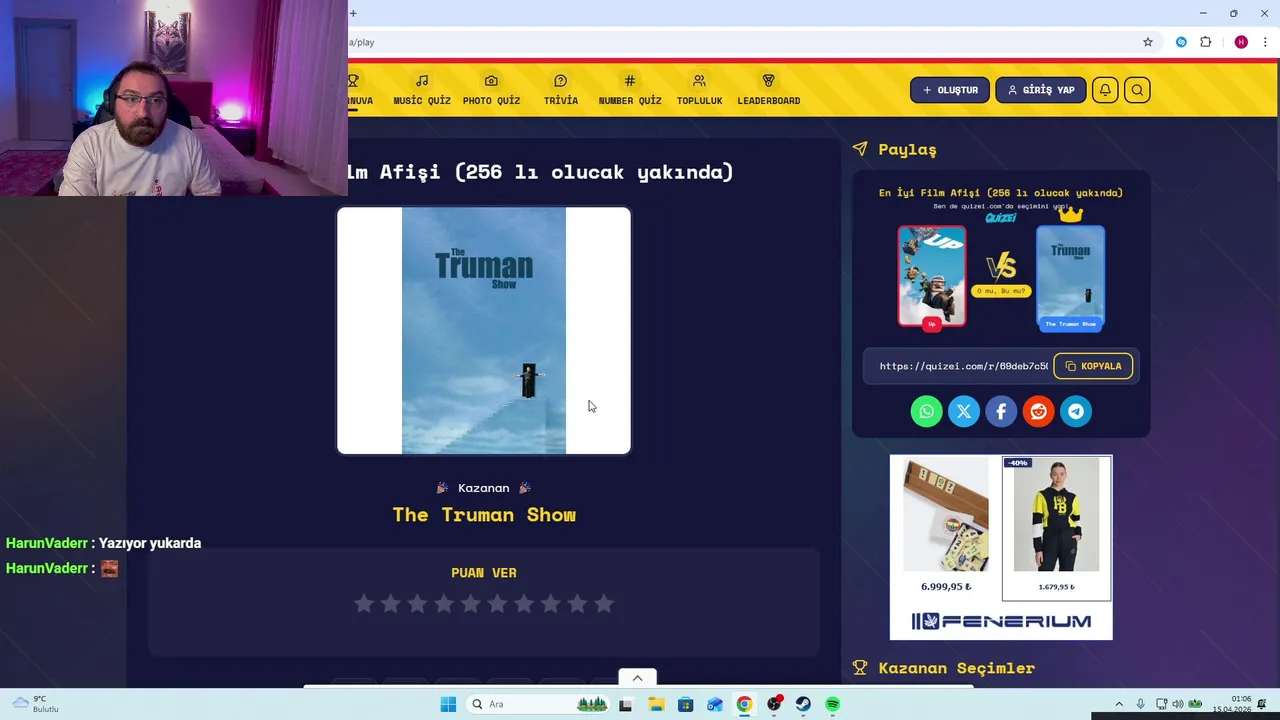Click The Truman Show winner poster

(x=484, y=331)
